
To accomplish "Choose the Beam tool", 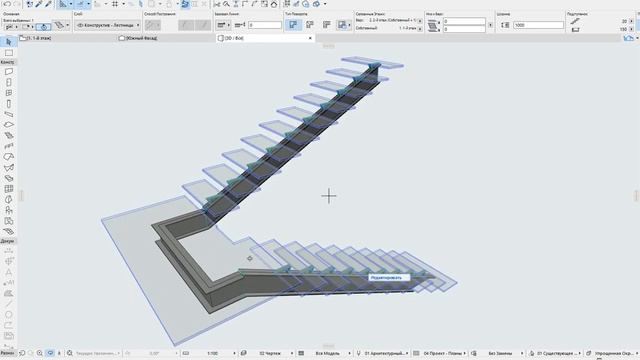I will click(x=9, y=114).
